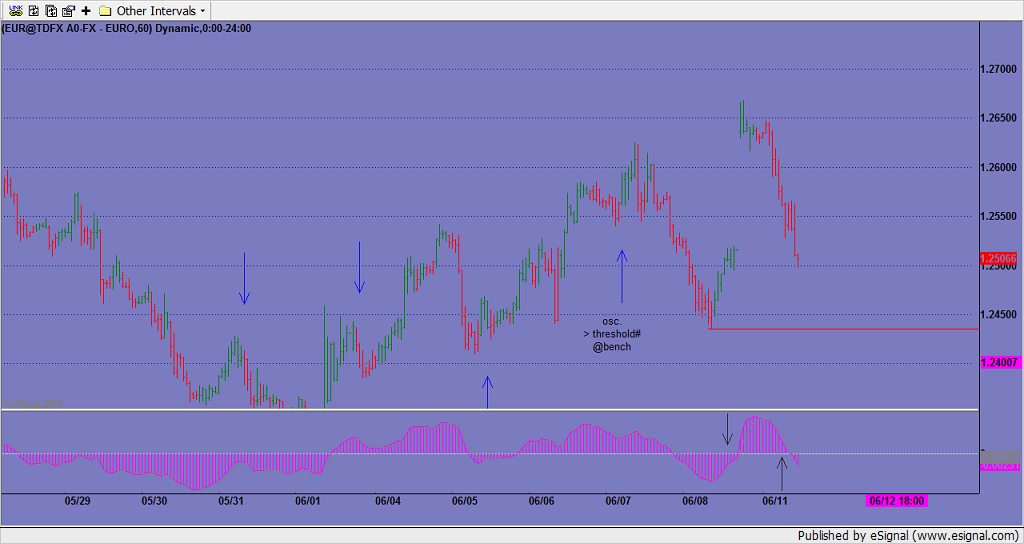Click the 05/30 date on the time axis
Screen dimensions: 1024x544
pos(154,501)
